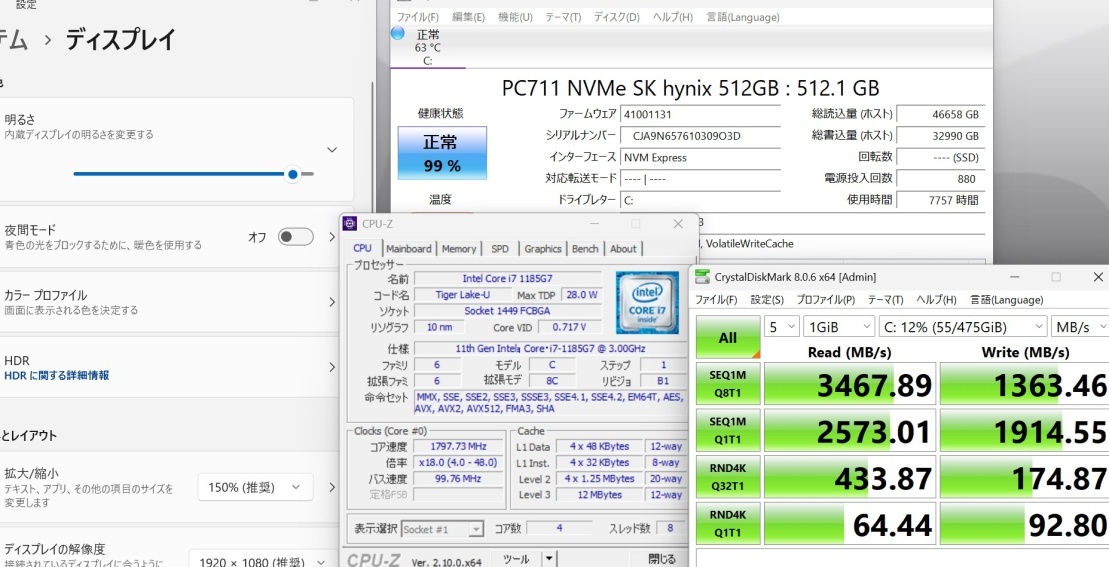Click the 880 power-on count value
Screen dimensions: 1109x567
coord(941,179)
